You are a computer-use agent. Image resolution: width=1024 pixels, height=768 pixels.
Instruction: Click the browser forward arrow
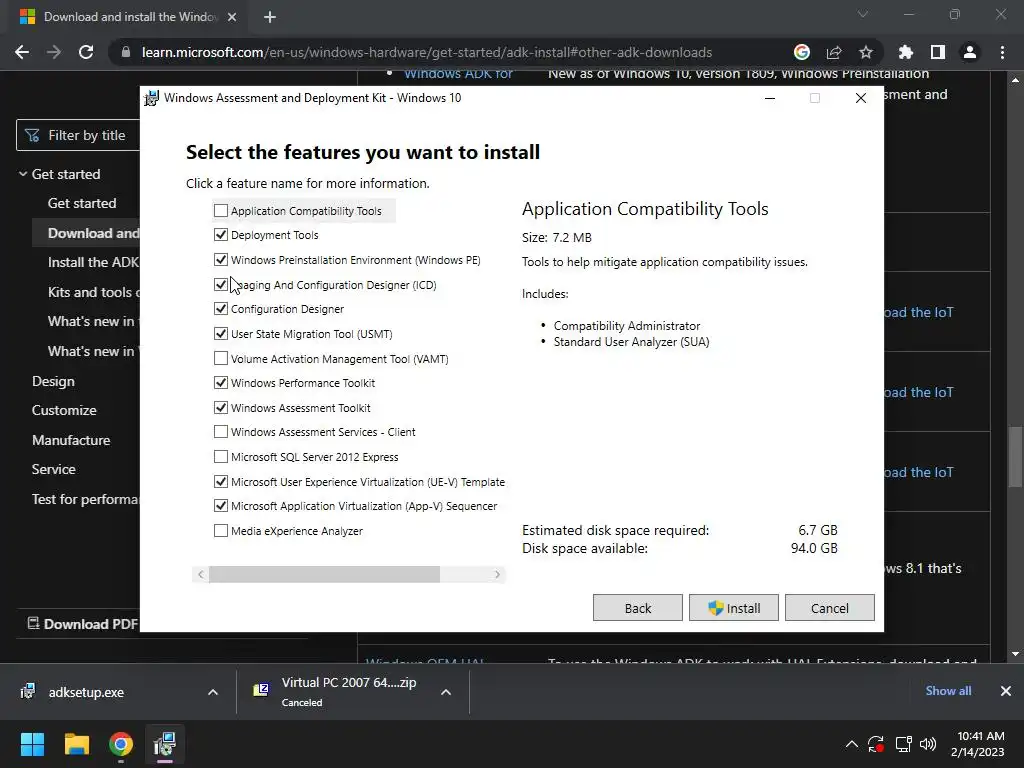(54, 52)
